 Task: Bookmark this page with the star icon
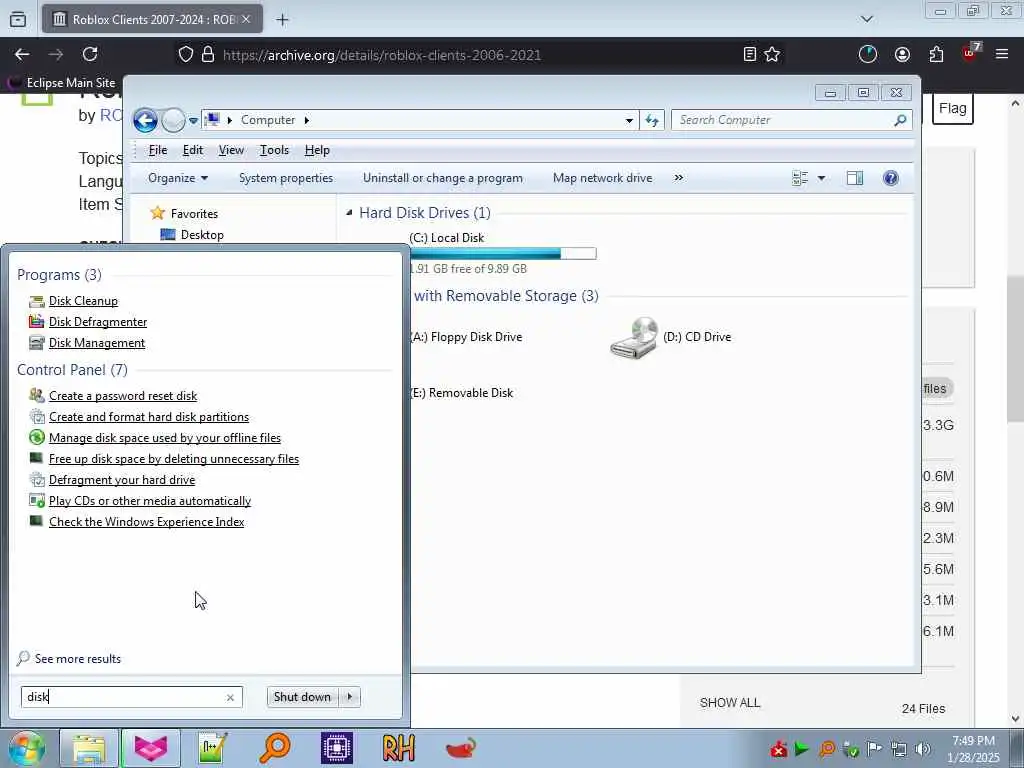point(773,55)
